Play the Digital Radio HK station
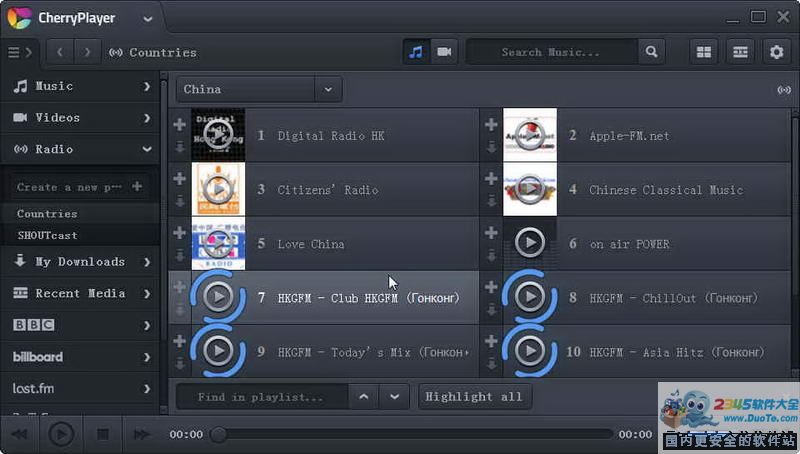The image size is (800, 454). click(x=218, y=135)
